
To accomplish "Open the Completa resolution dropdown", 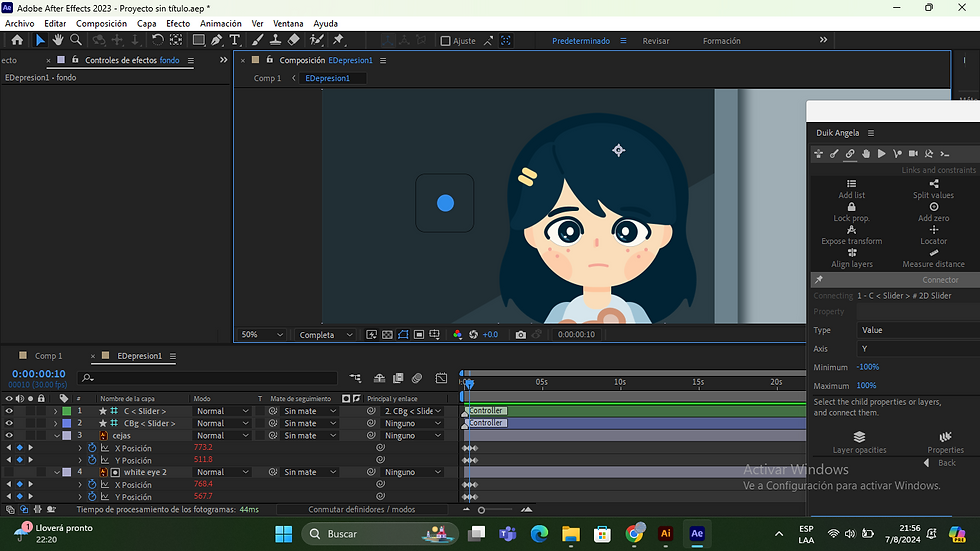I will 326,335.
